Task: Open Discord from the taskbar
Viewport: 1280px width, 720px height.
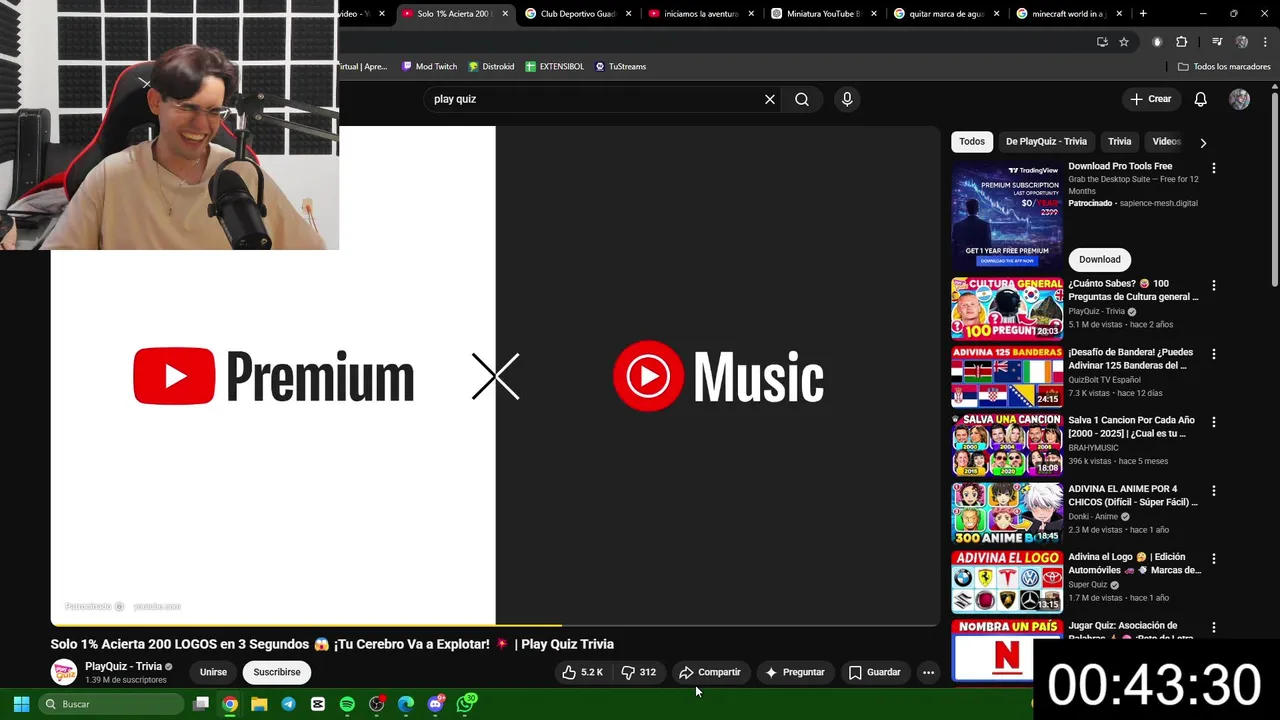Action: point(435,704)
